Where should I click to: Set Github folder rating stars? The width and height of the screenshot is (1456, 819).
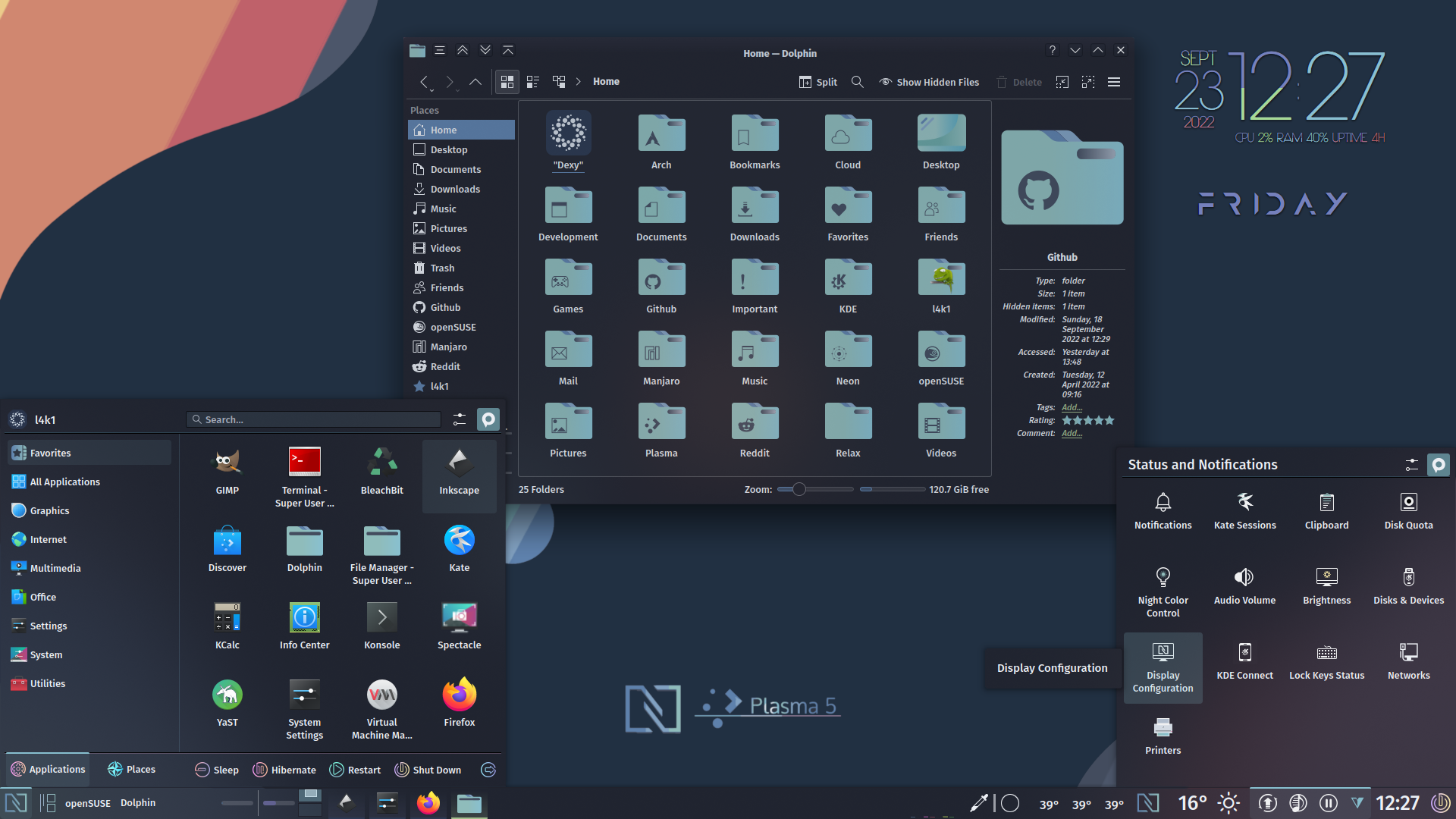pos(1088,420)
